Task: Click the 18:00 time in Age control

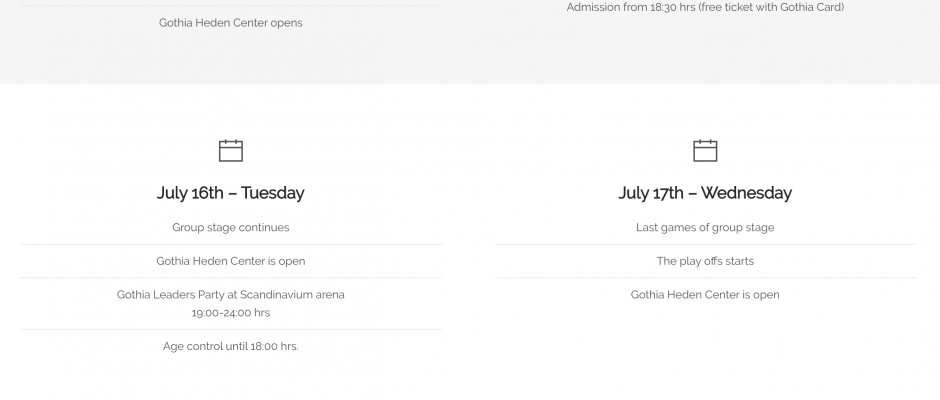Action: [264, 346]
